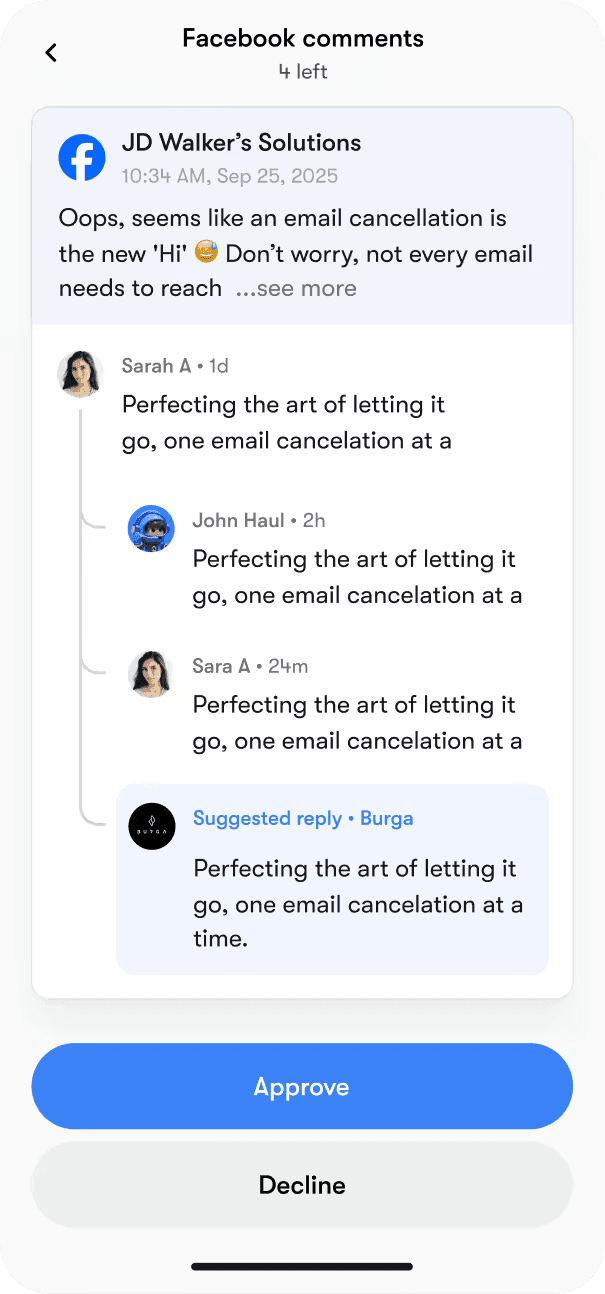Open John Haul's blue avatar
The height and width of the screenshot is (1294, 605).
pos(151,528)
